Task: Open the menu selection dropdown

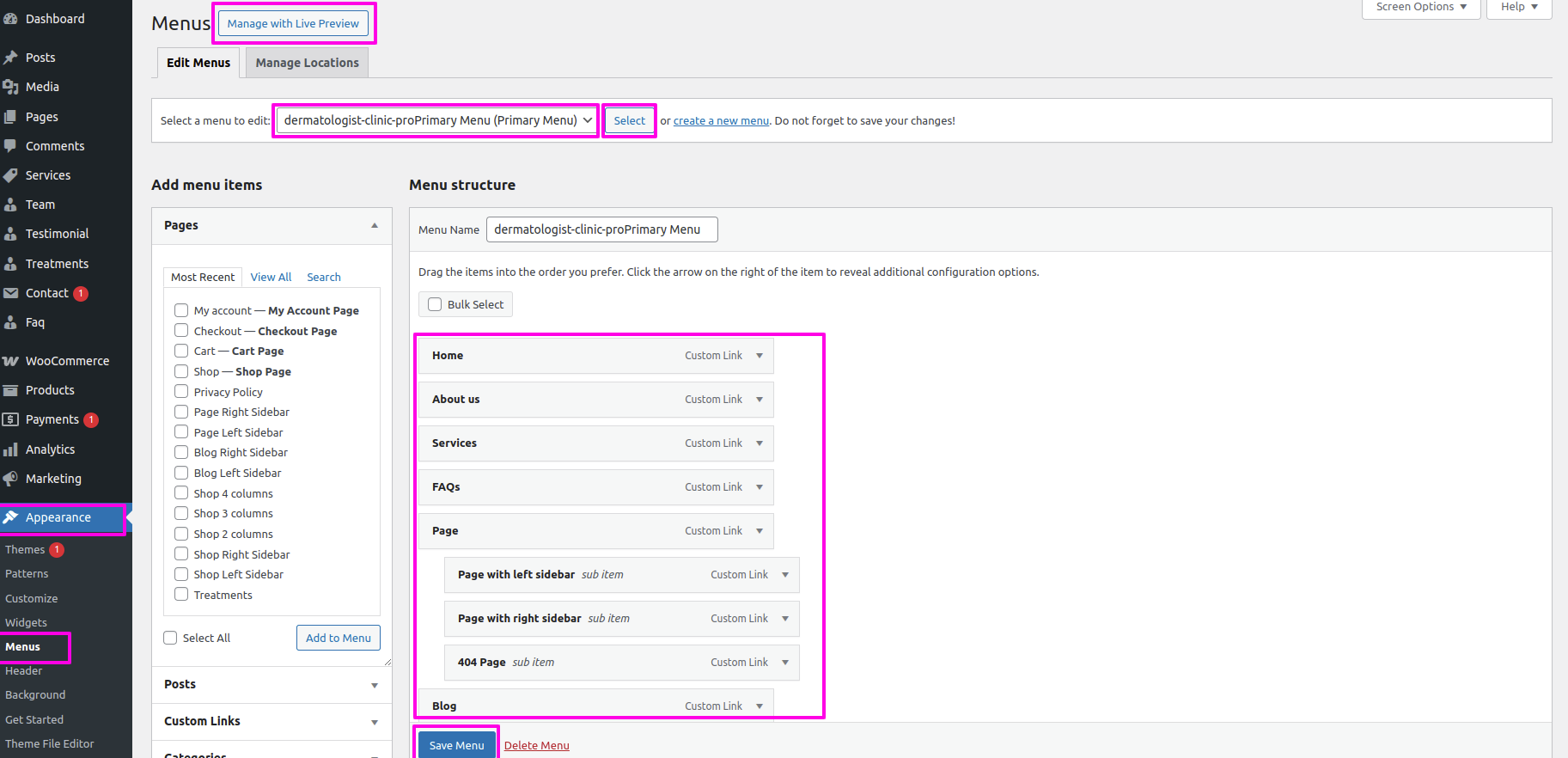Action: pyautogui.click(x=436, y=120)
